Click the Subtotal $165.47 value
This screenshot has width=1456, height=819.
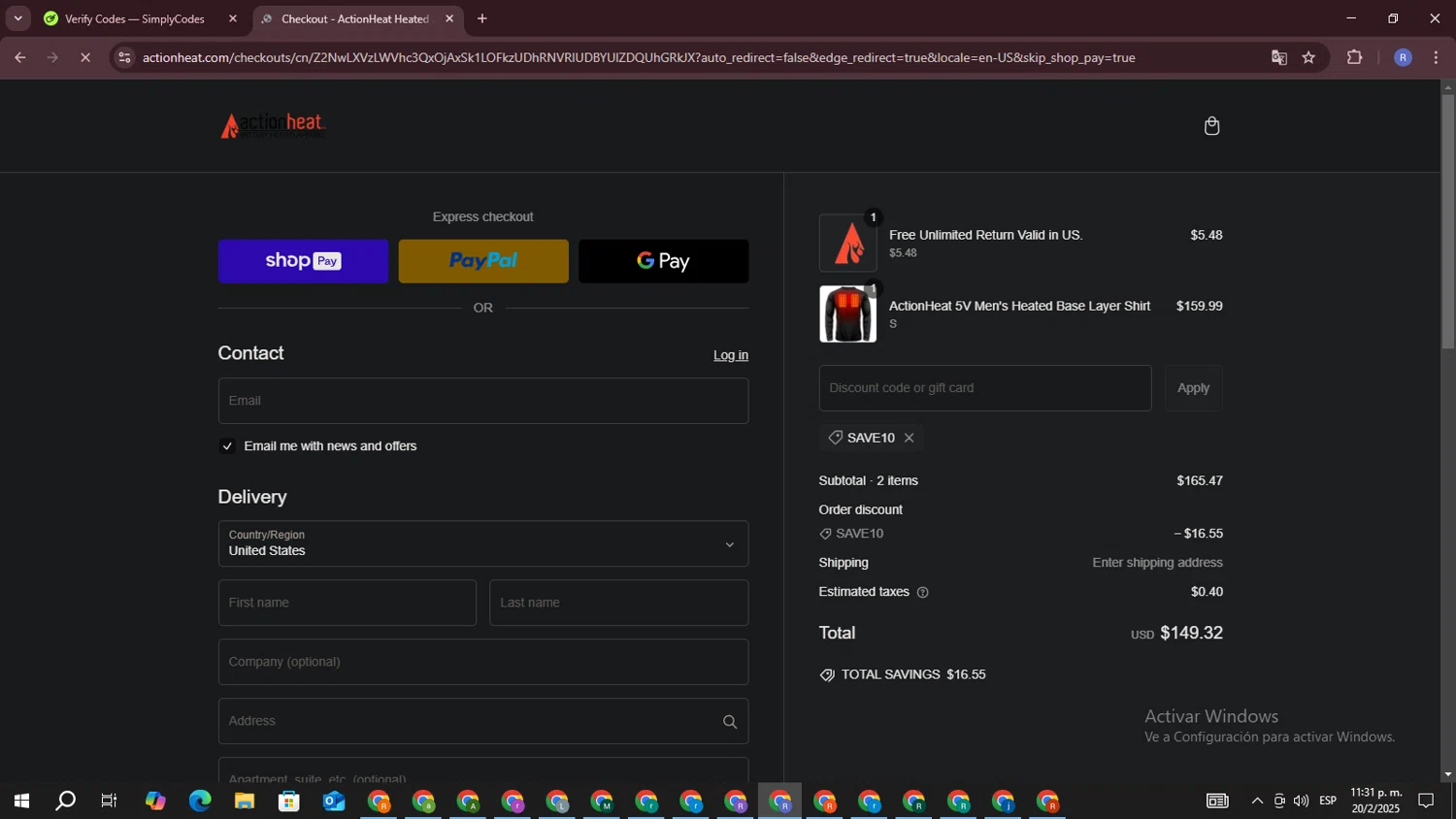pos(1200,480)
